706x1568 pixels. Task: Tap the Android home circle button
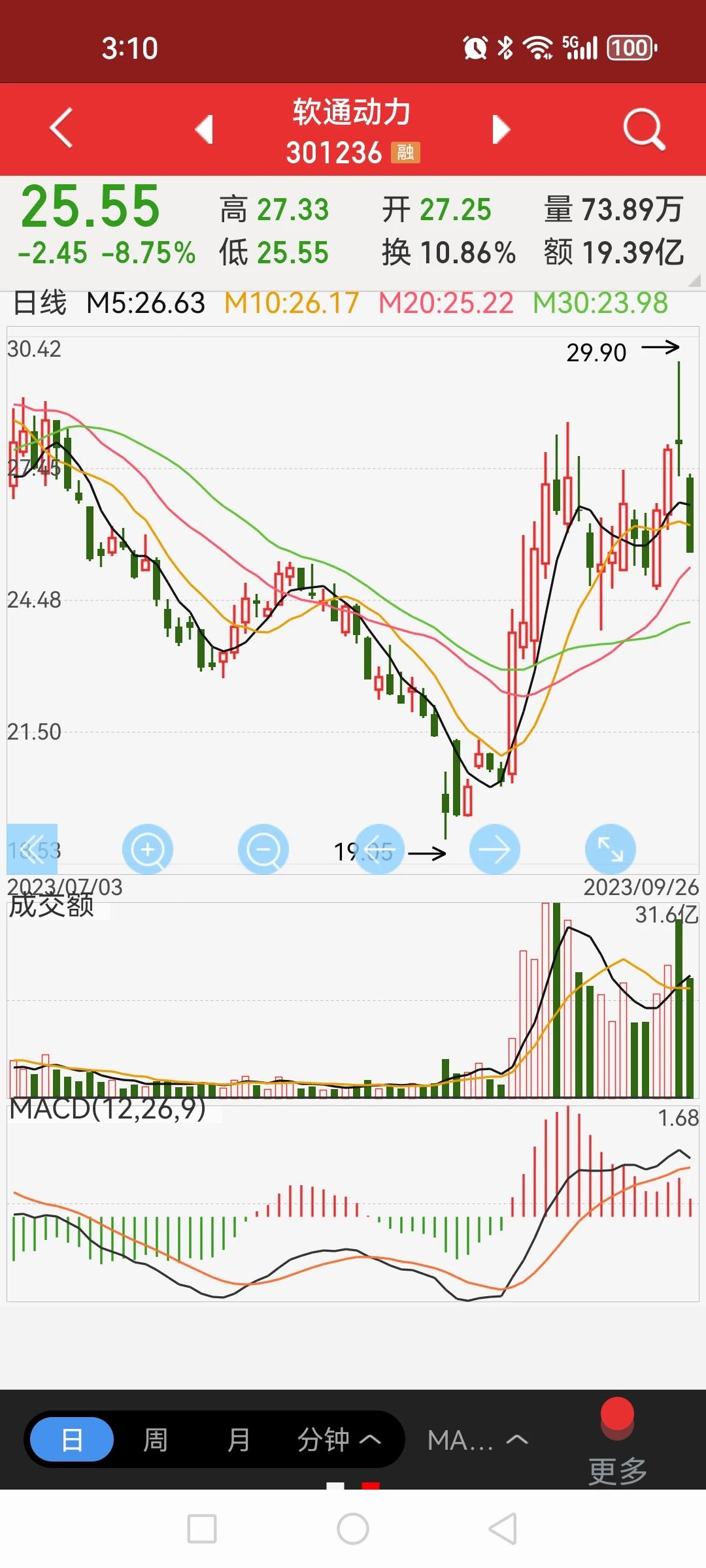tap(353, 1529)
